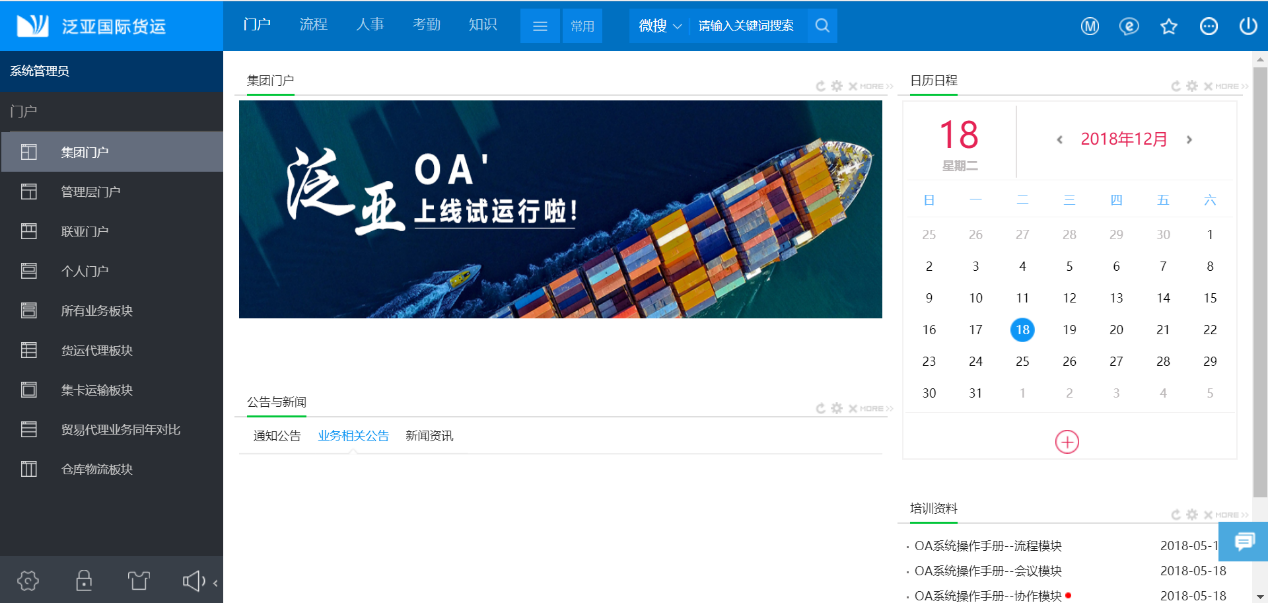
Task: Add a schedule with the plus circle
Action: pyautogui.click(x=1067, y=441)
